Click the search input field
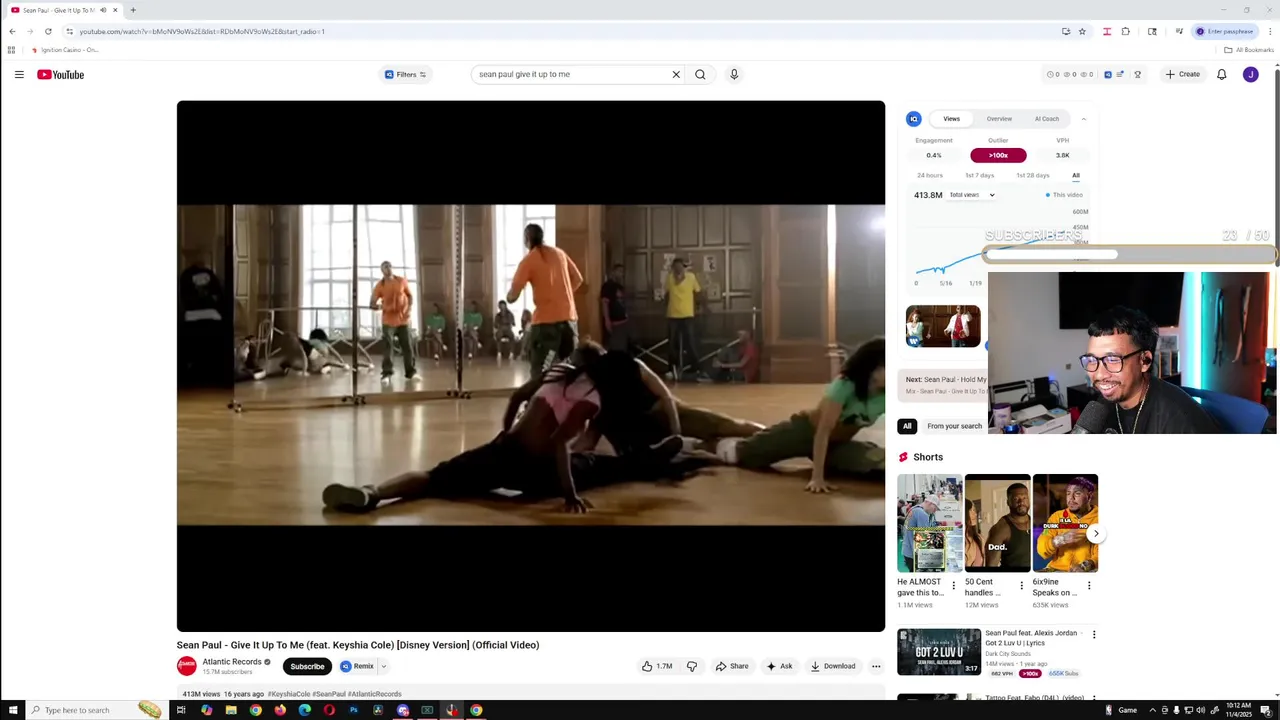This screenshot has height=720, width=1280. [x=570, y=74]
